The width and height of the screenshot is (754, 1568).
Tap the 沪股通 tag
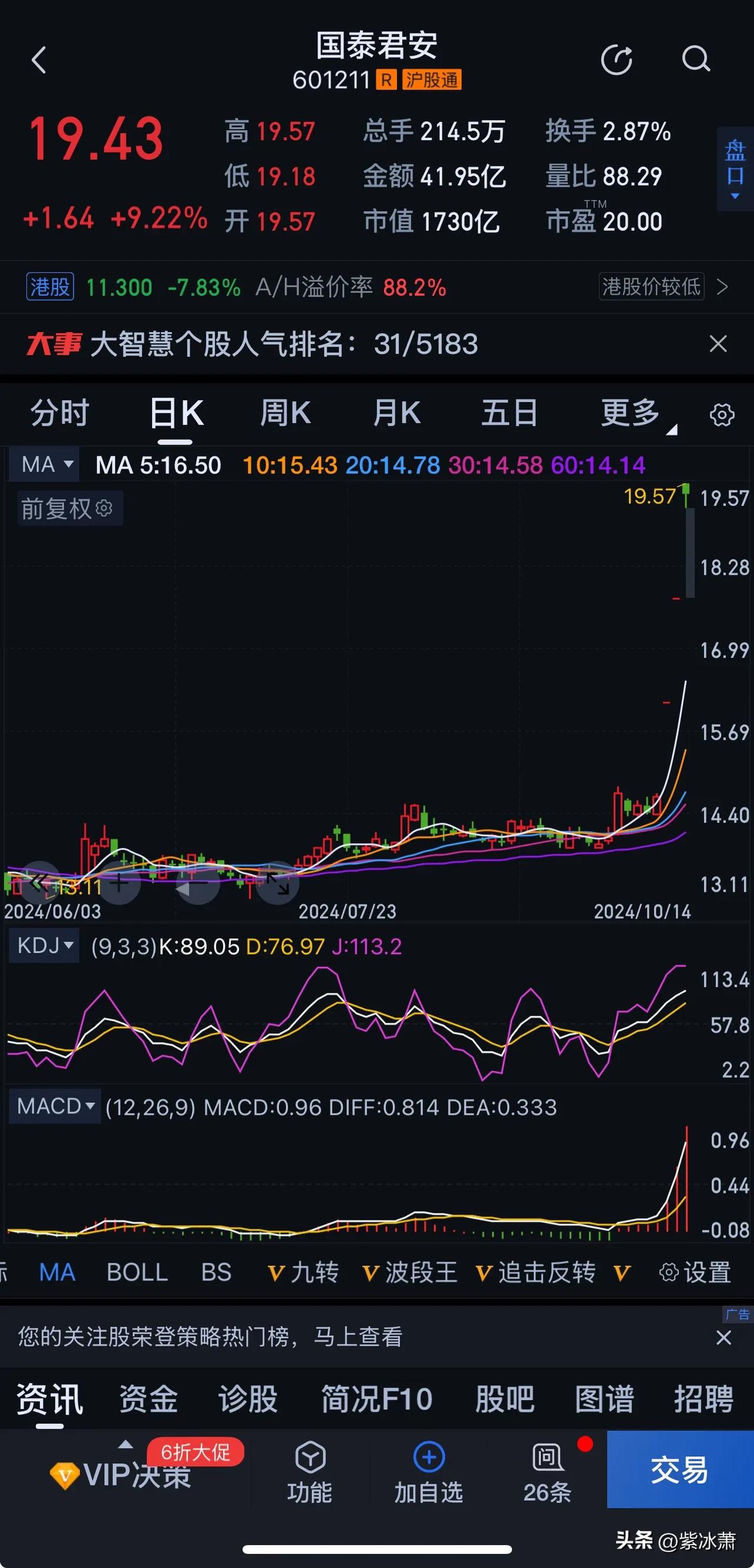click(x=432, y=79)
